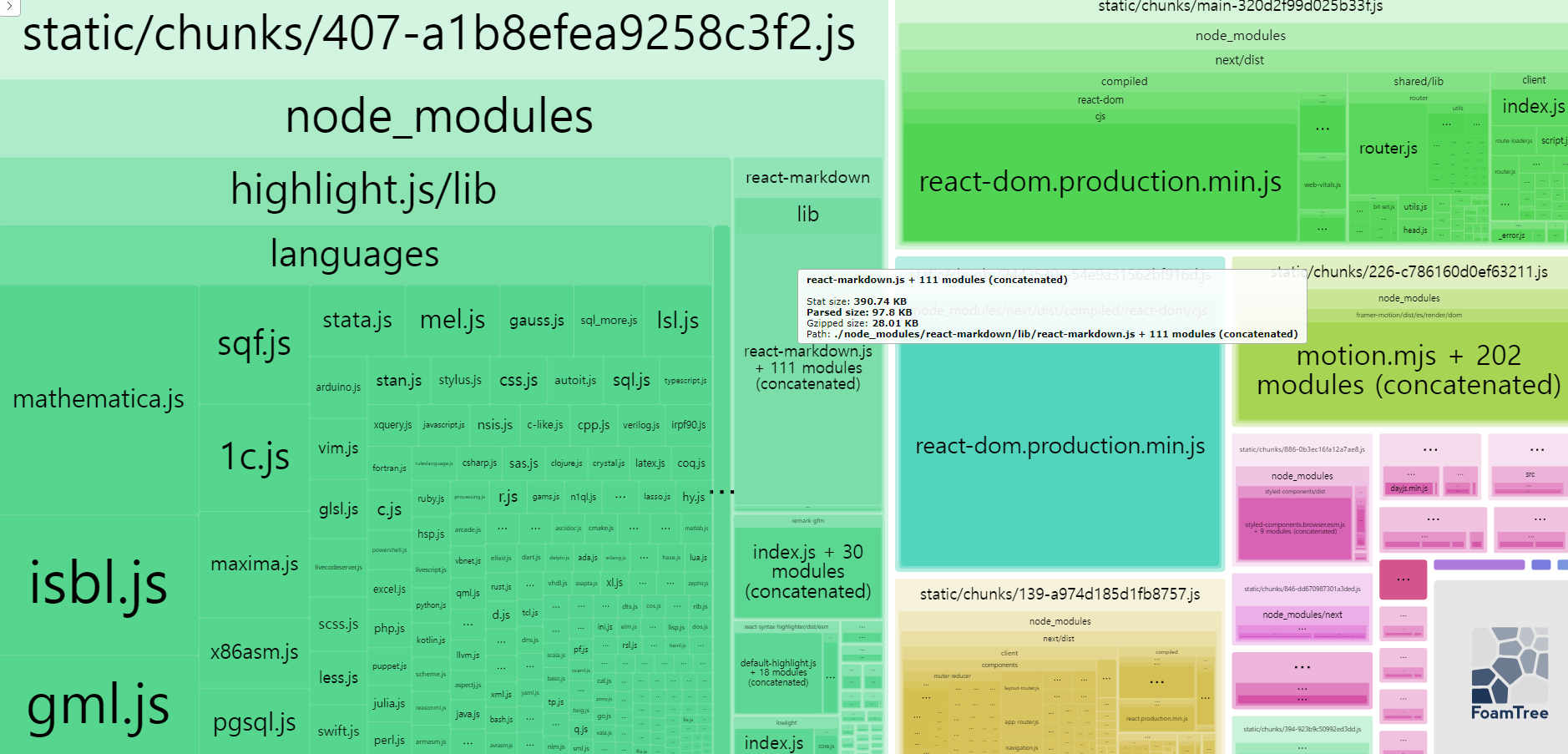Click the gml.js module cell
The height and width of the screenshot is (754, 1568).
[99, 704]
